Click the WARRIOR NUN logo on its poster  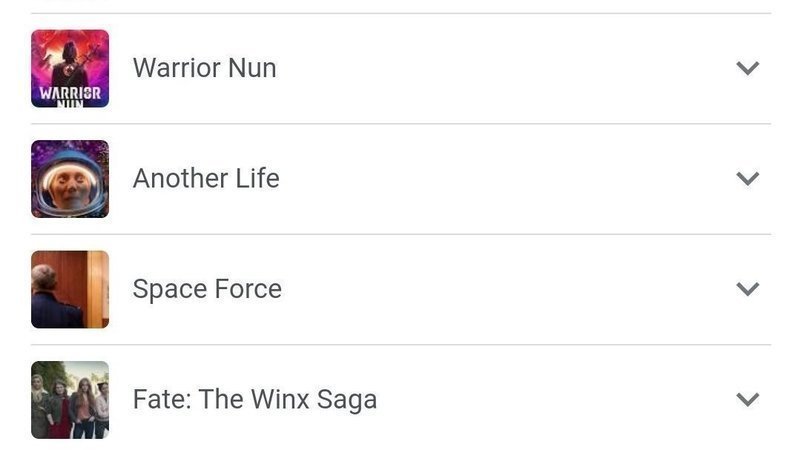[69, 97]
